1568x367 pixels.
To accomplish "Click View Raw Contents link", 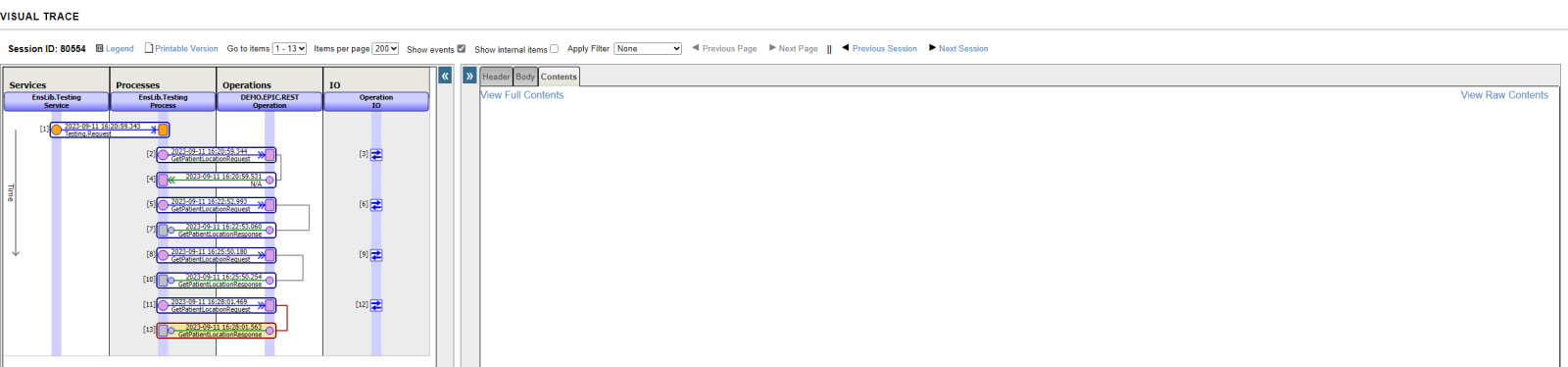I will pyautogui.click(x=1504, y=95).
